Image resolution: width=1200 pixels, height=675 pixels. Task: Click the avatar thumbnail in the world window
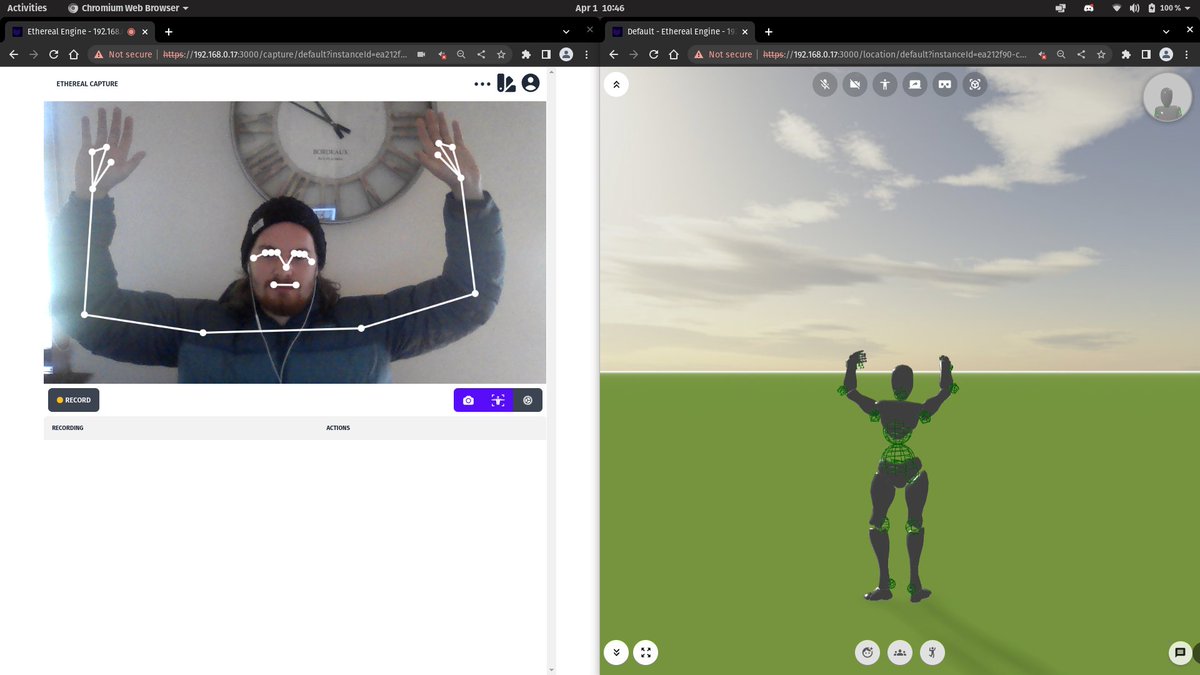click(x=1167, y=98)
